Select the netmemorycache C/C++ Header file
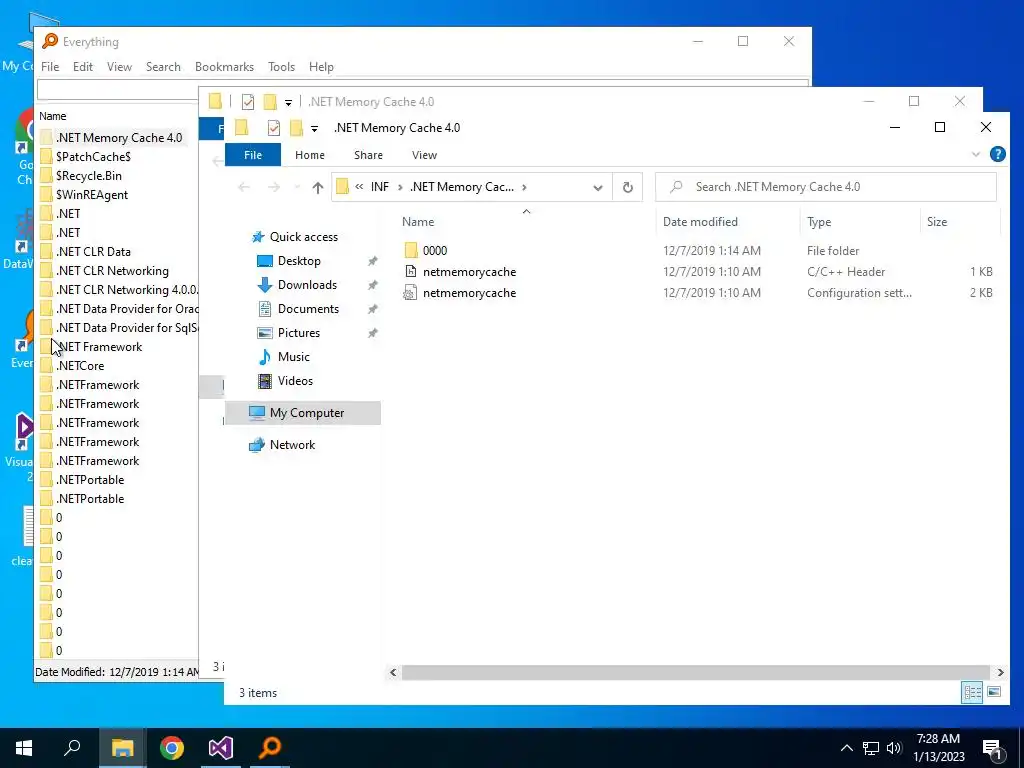This screenshot has height=768, width=1024. (x=469, y=272)
